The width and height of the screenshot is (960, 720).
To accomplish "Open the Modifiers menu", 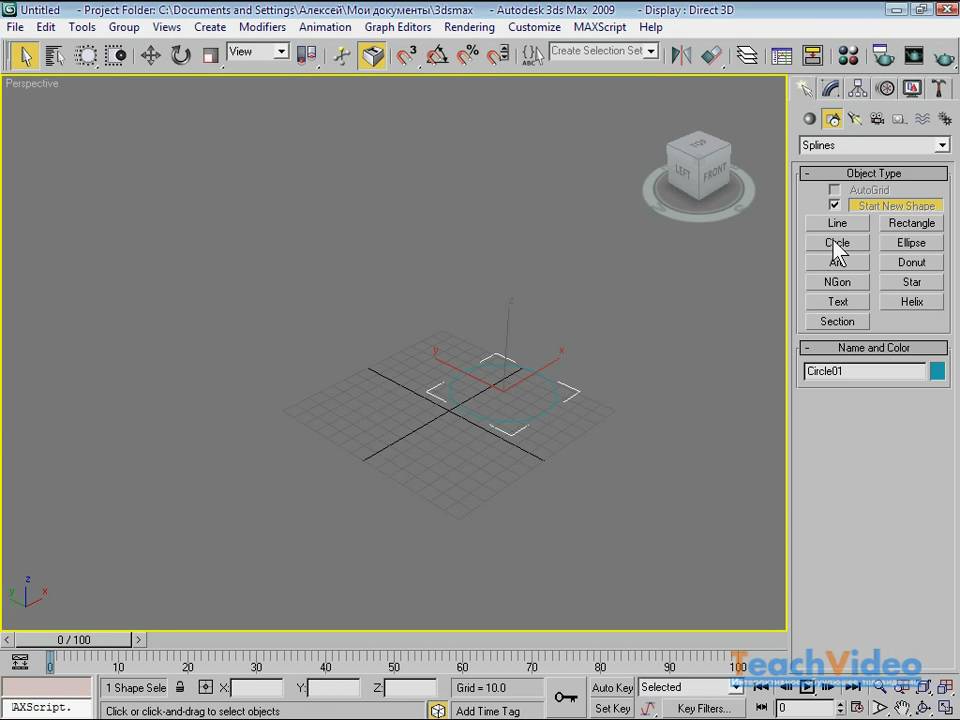I will 262,27.
